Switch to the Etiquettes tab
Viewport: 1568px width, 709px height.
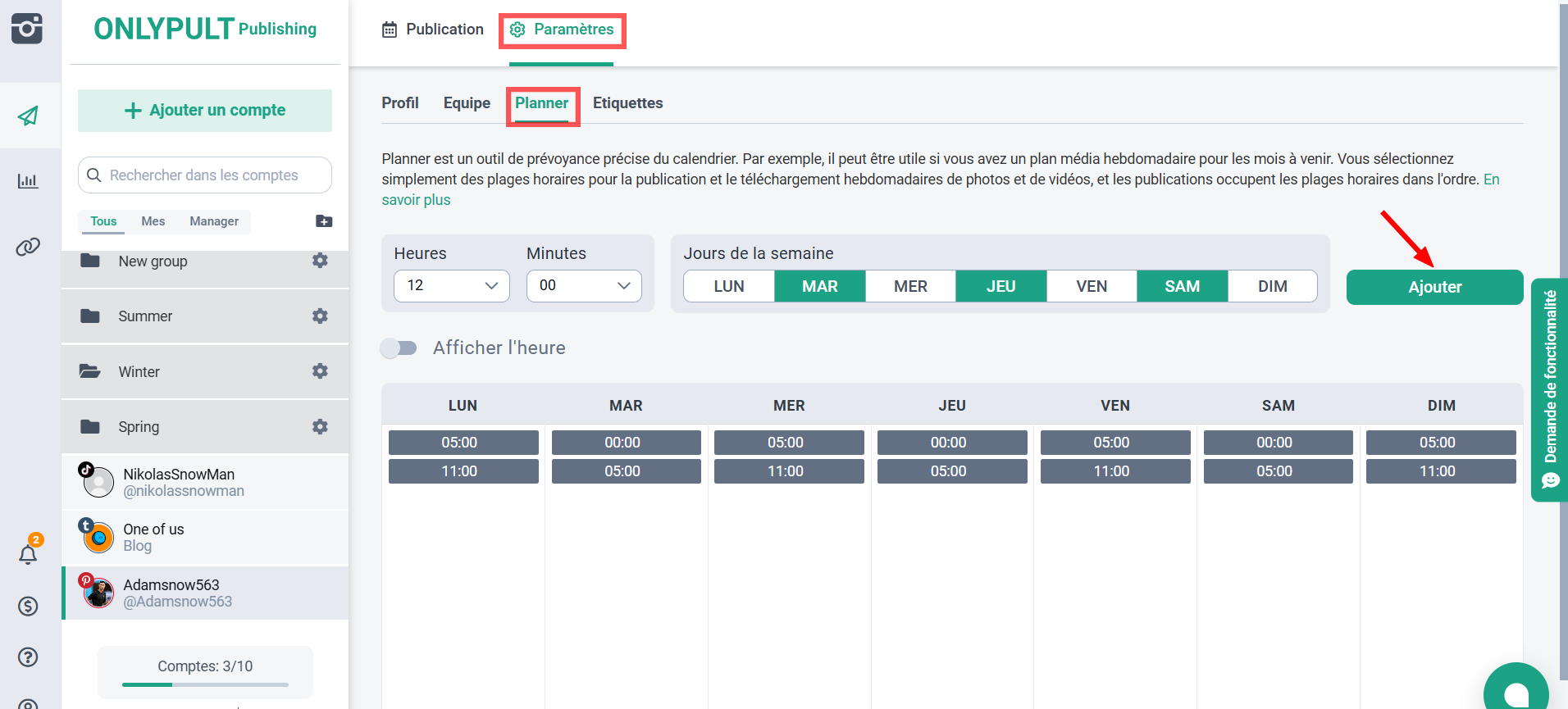pos(627,103)
